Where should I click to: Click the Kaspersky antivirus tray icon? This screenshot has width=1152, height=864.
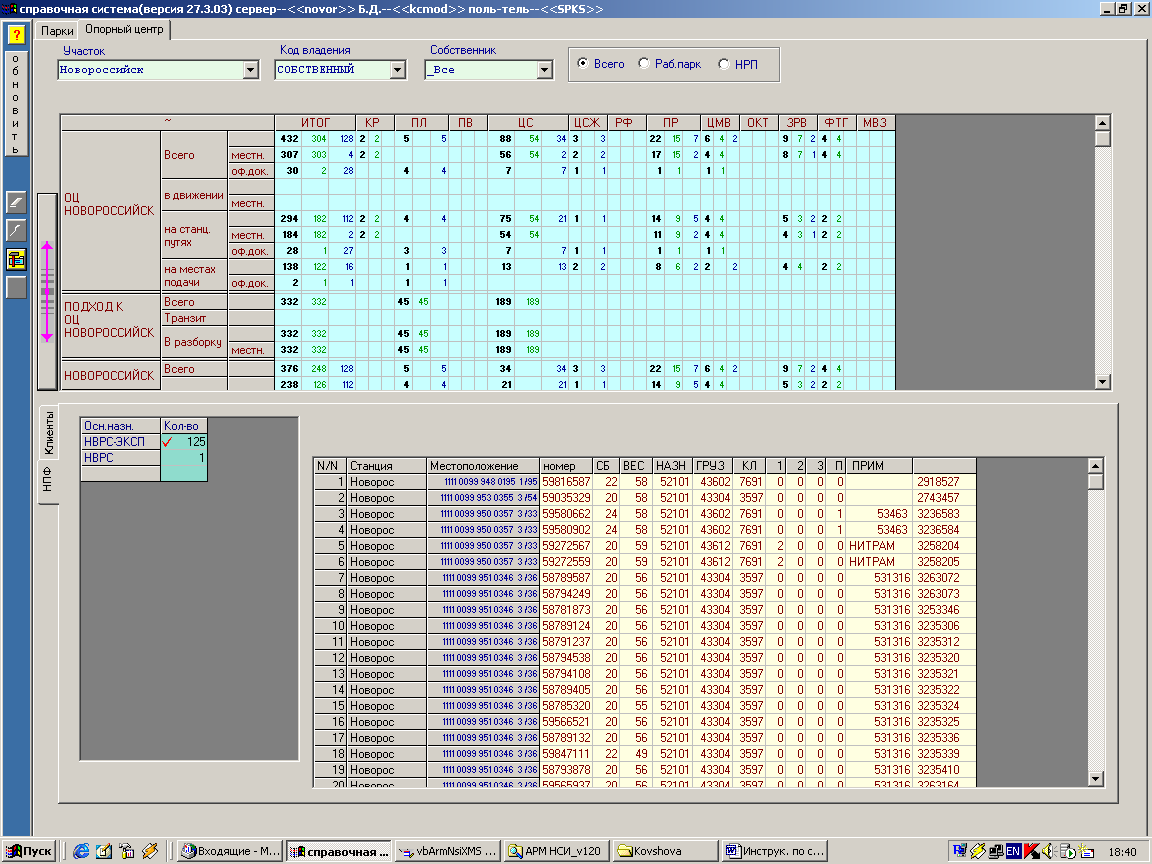(x=1032, y=852)
